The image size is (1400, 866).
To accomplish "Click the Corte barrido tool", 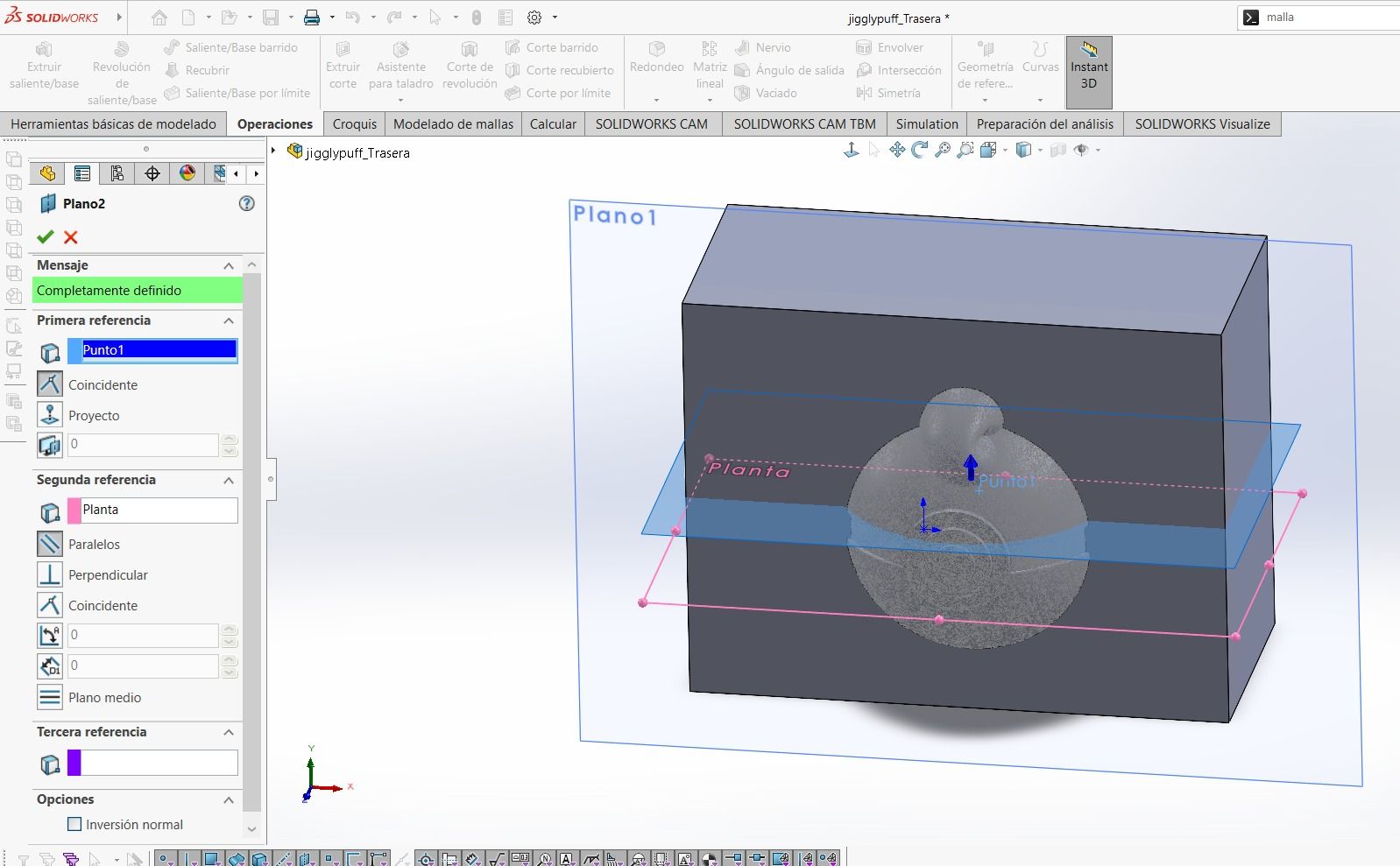I will [x=552, y=47].
